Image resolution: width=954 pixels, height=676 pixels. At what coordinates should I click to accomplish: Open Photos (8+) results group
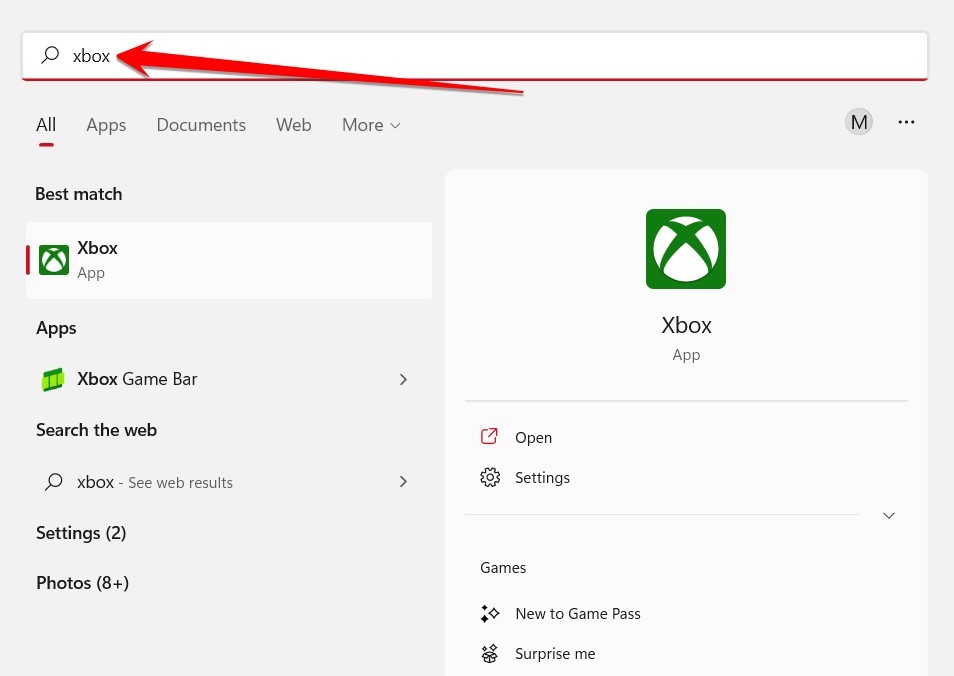(x=82, y=583)
